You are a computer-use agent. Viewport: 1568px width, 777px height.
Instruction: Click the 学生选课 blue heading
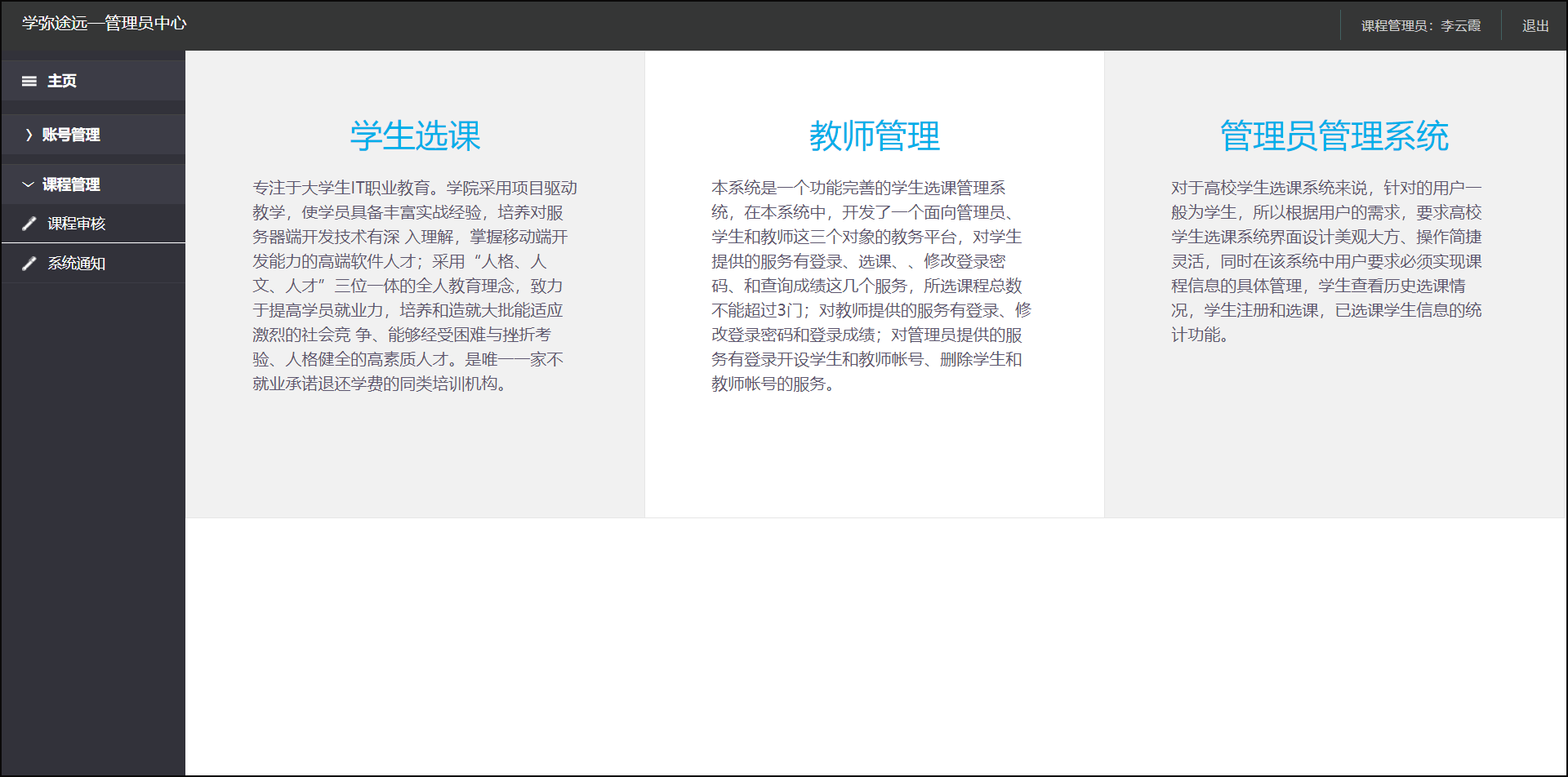coord(414,136)
